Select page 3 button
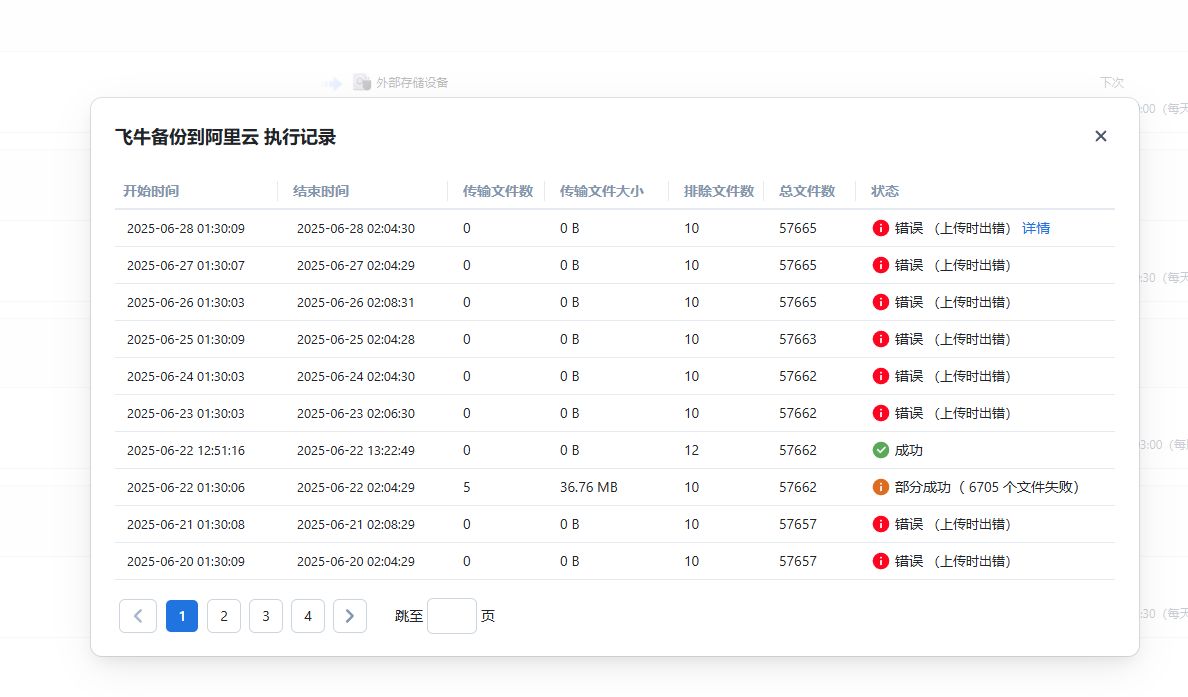Viewport: 1188px width, 697px height. click(266, 616)
